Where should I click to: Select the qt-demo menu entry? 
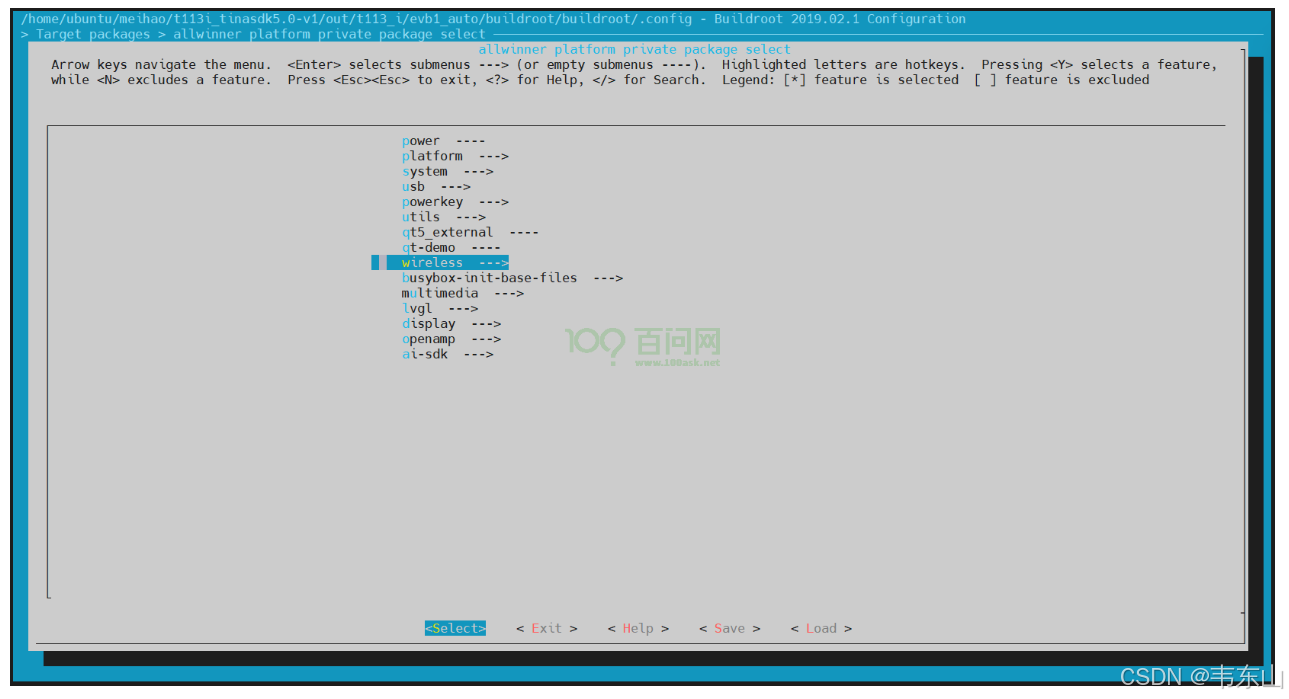point(451,247)
